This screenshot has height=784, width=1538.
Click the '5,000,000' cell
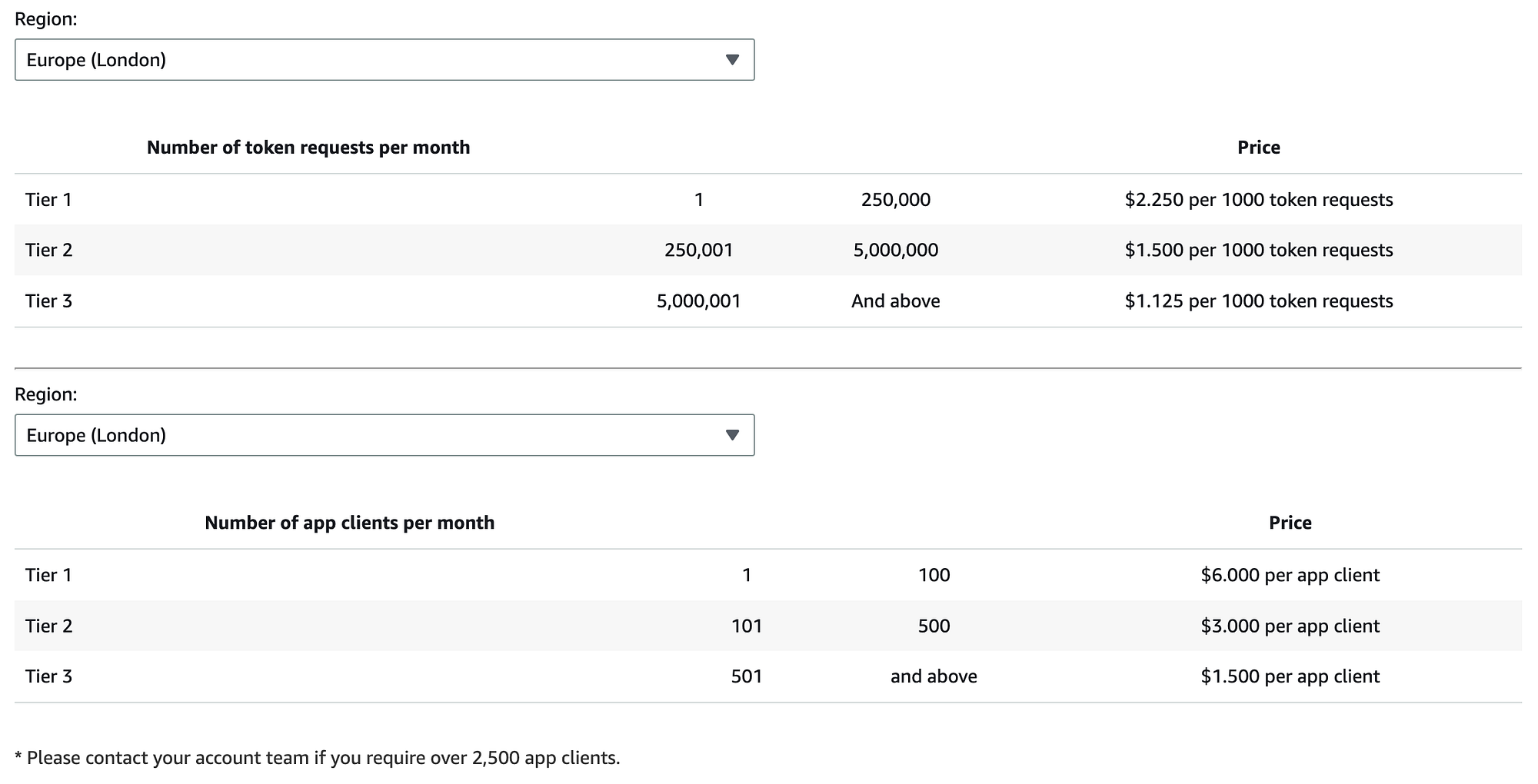tap(896, 250)
